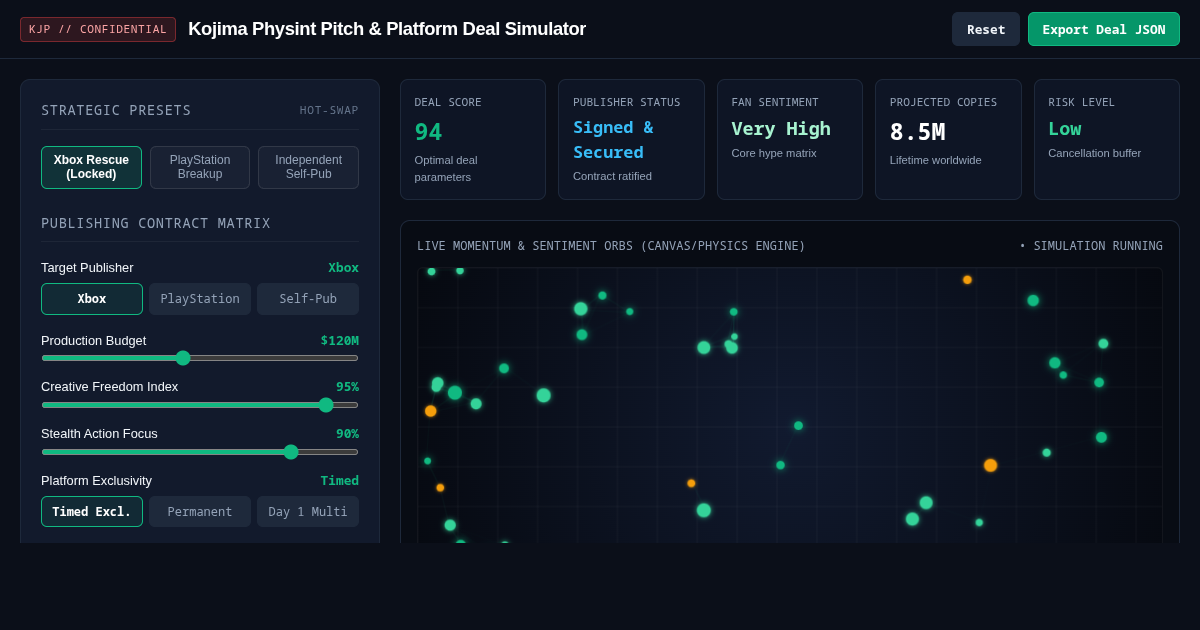Viewport: 1200px width, 630px height.
Task: Select the Xbox Rescue (Locked) preset
Action: click(x=91, y=167)
